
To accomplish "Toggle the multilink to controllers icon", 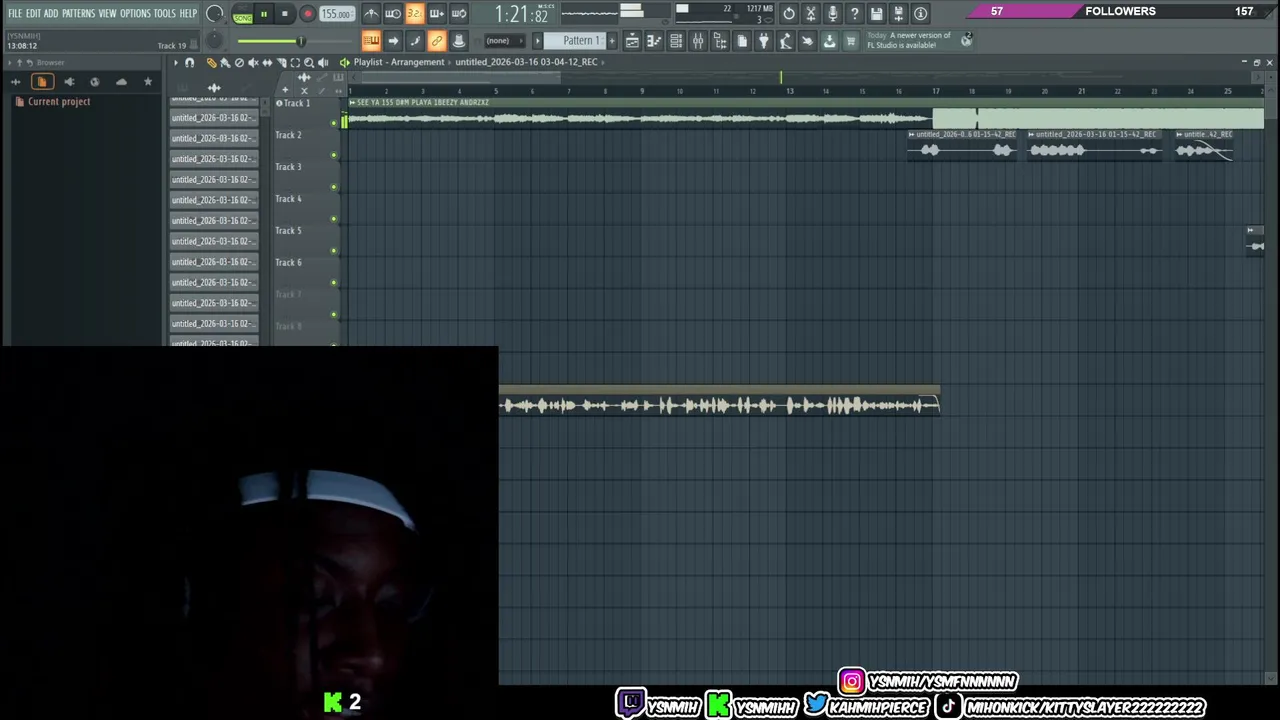I will 437,41.
